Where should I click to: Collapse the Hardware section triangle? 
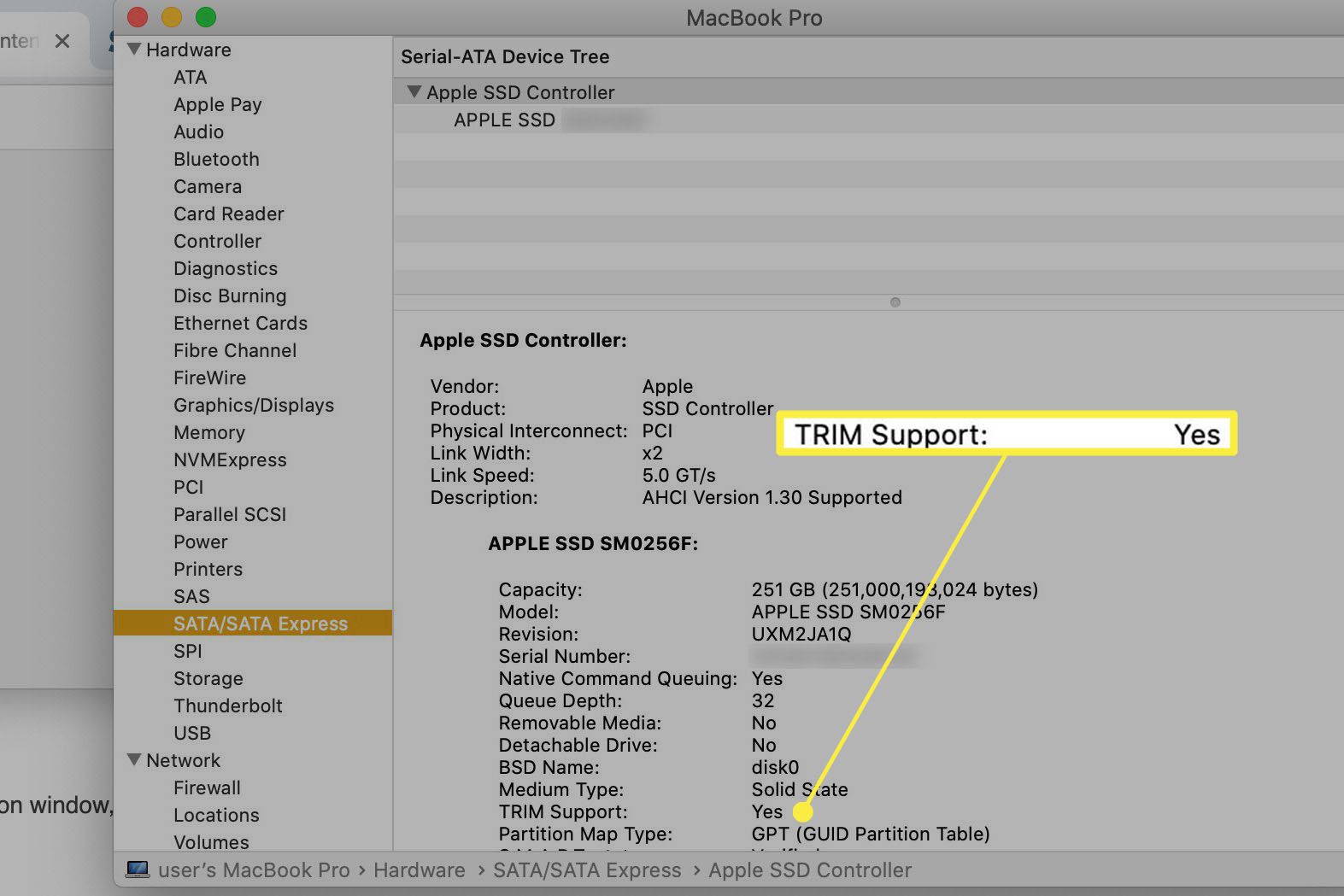click(x=134, y=50)
